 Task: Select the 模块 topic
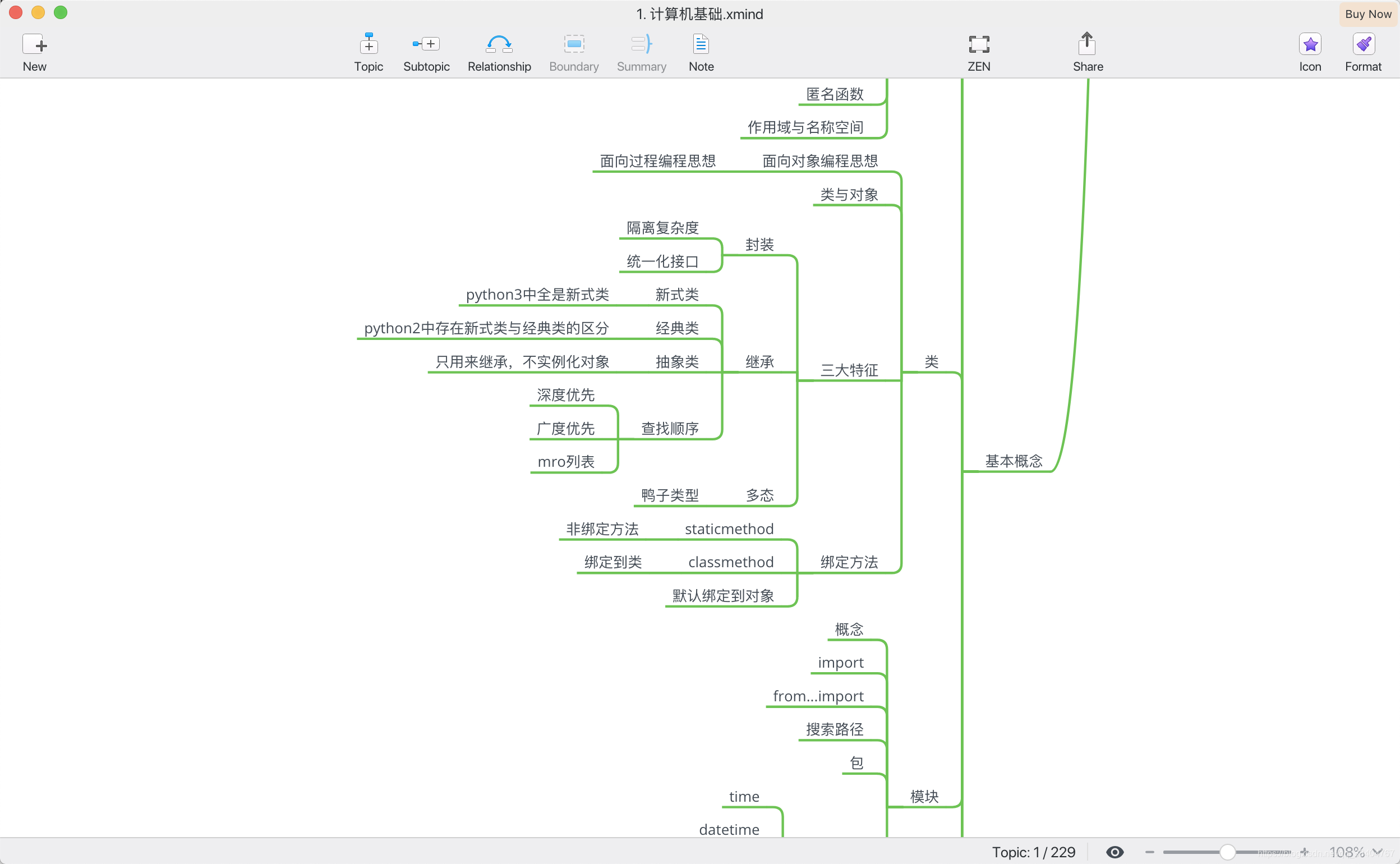pos(924,796)
